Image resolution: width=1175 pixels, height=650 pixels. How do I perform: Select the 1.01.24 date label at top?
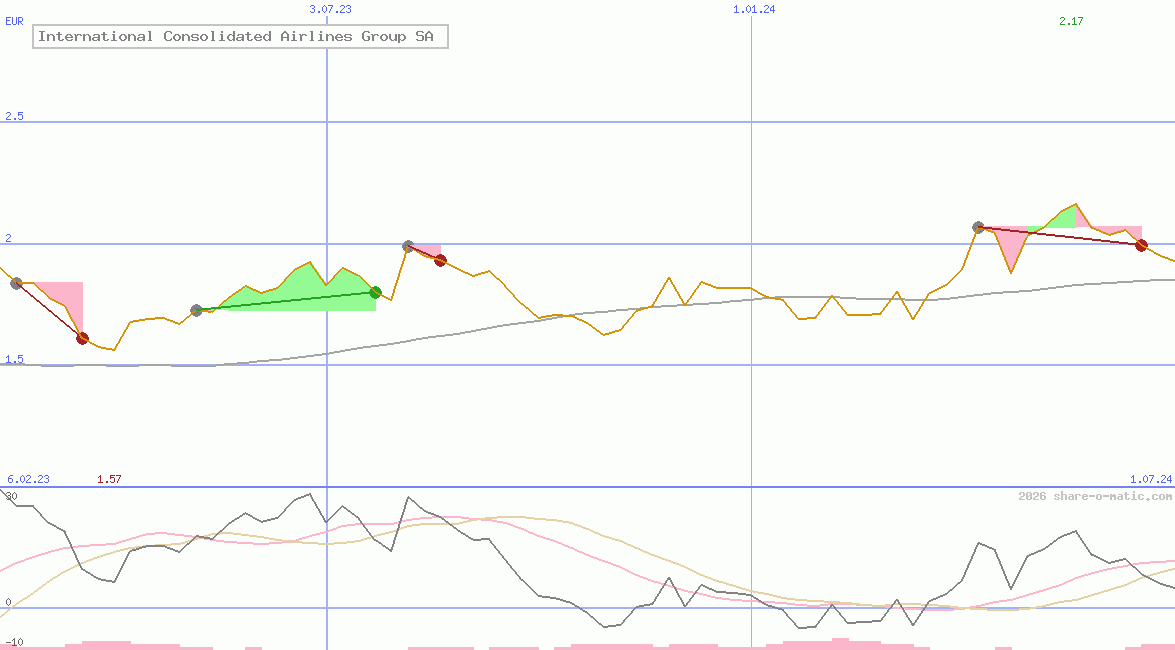tap(754, 9)
